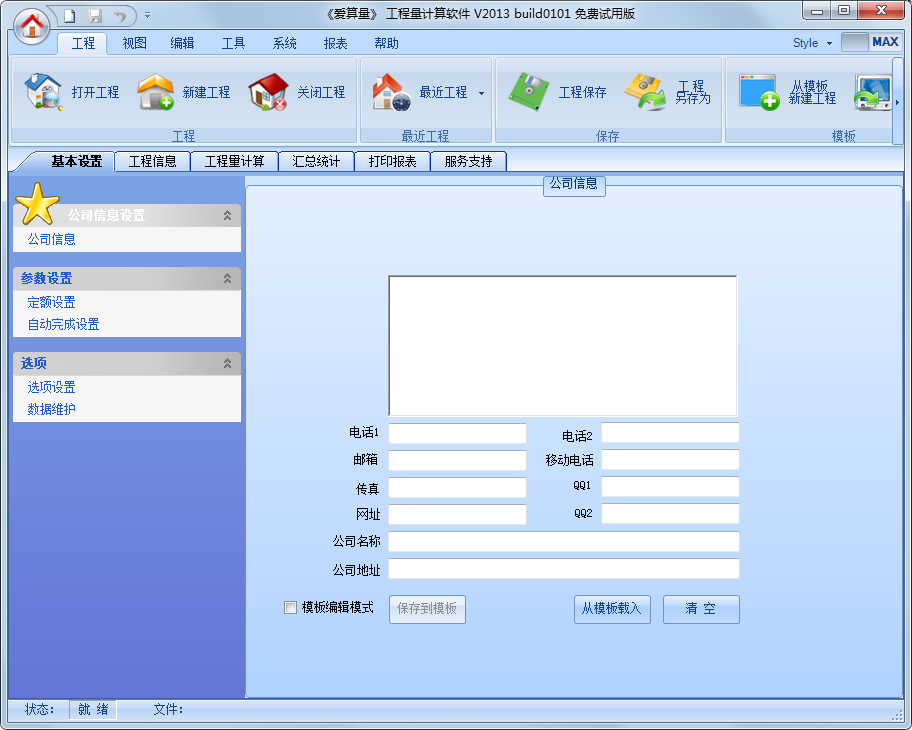This screenshot has height=730, width=912.
Task: Collapse the 参数设置 panel
Action: 227,279
